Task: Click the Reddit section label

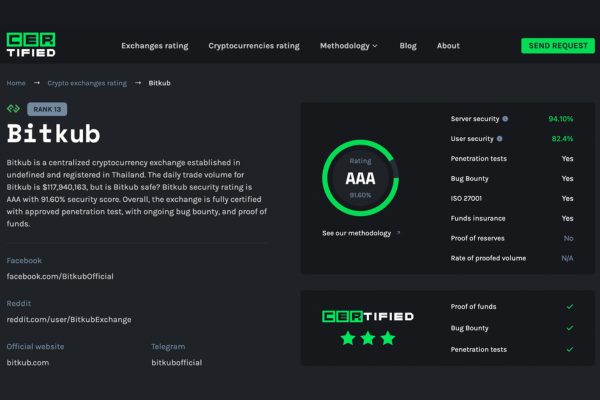Action: tap(19, 304)
